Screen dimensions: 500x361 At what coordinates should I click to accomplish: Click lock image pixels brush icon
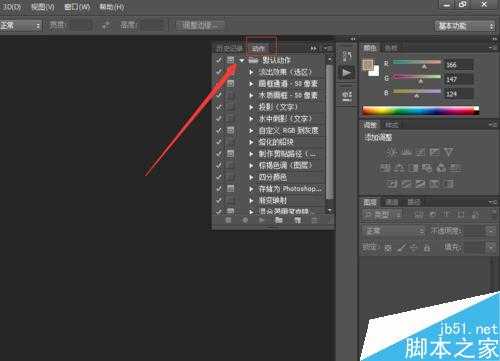coord(402,247)
